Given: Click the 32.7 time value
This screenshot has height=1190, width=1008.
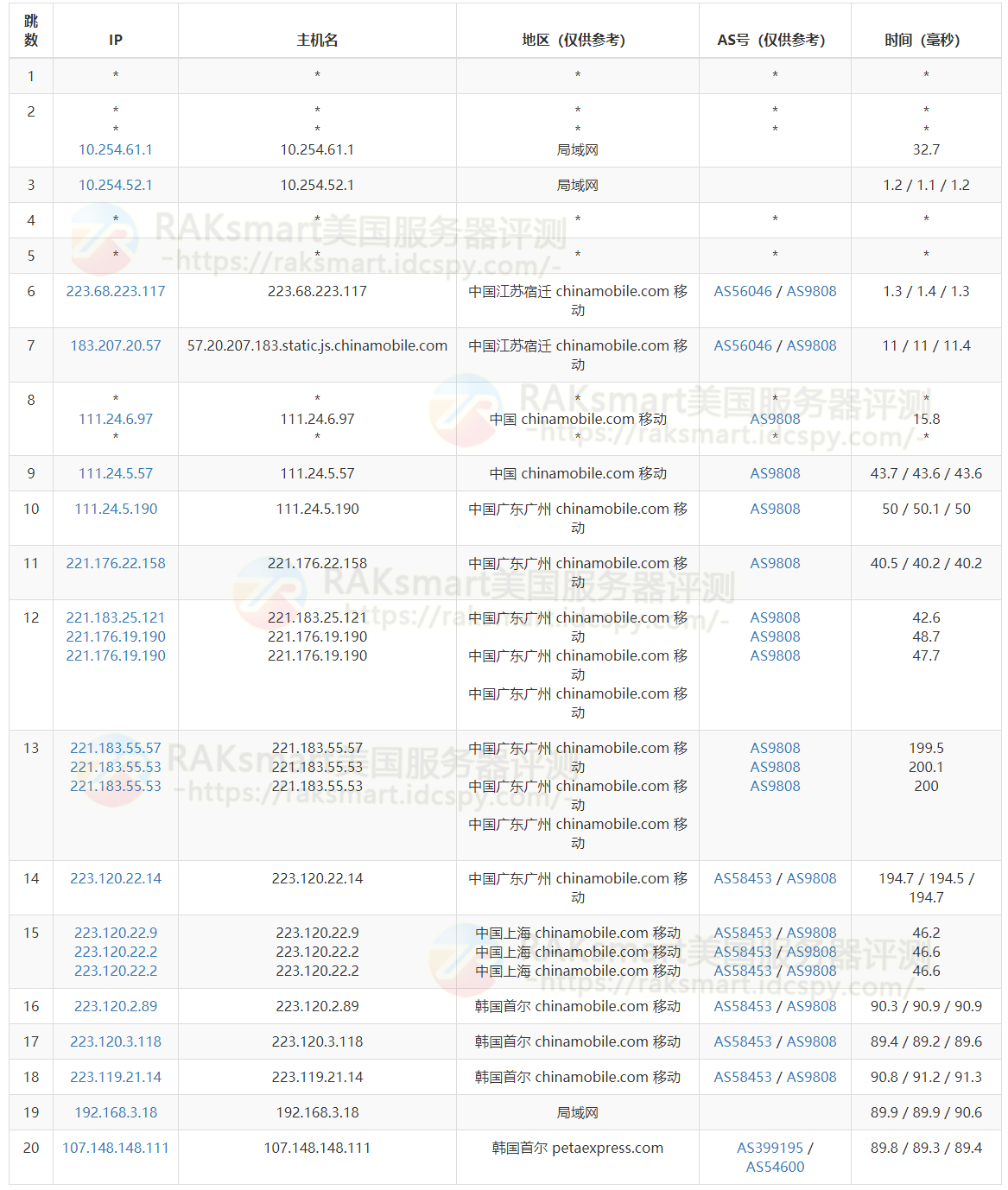Looking at the screenshot, I should (926, 149).
